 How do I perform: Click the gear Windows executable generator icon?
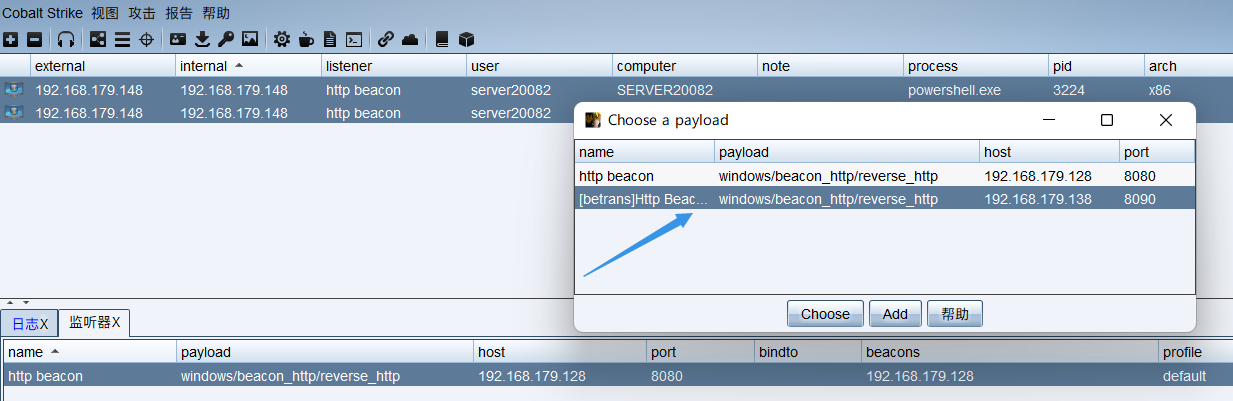pos(282,39)
